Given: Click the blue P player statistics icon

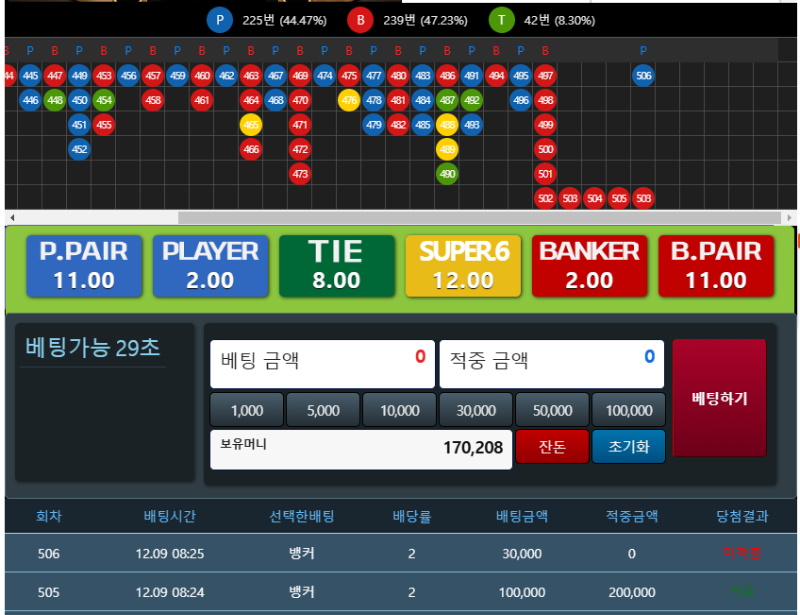Looking at the screenshot, I should pyautogui.click(x=219, y=20).
